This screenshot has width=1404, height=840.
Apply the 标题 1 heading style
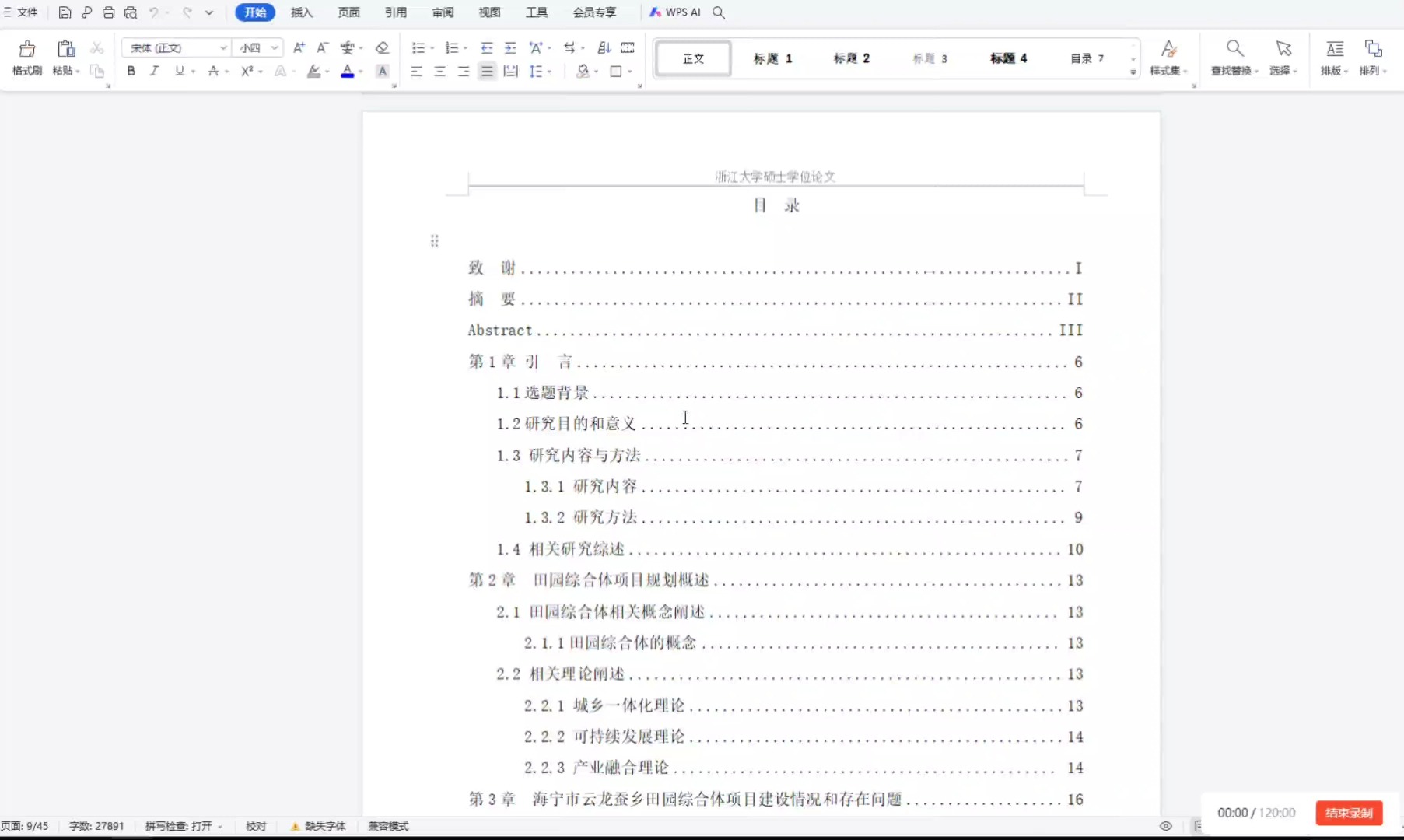pyautogui.click(x=772, y=58)
